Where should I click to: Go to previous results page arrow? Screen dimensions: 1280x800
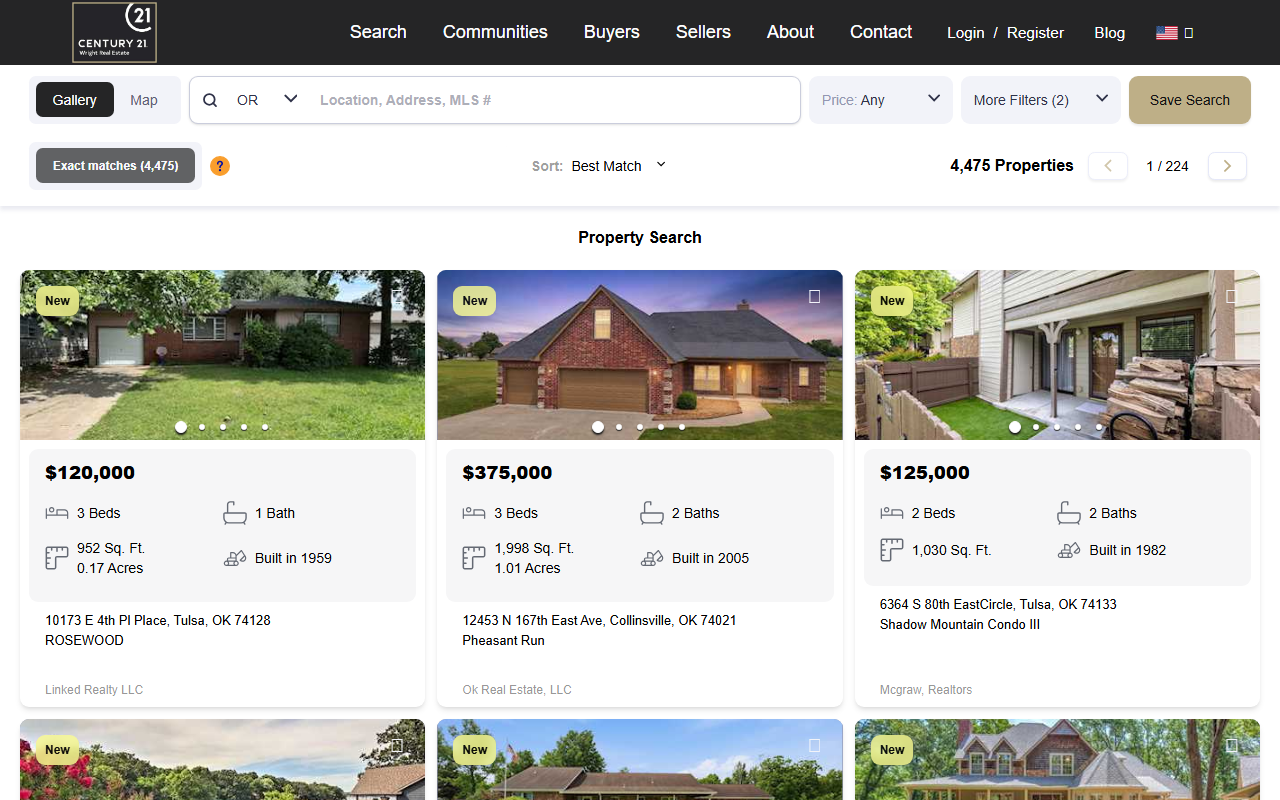[1108, 166]
